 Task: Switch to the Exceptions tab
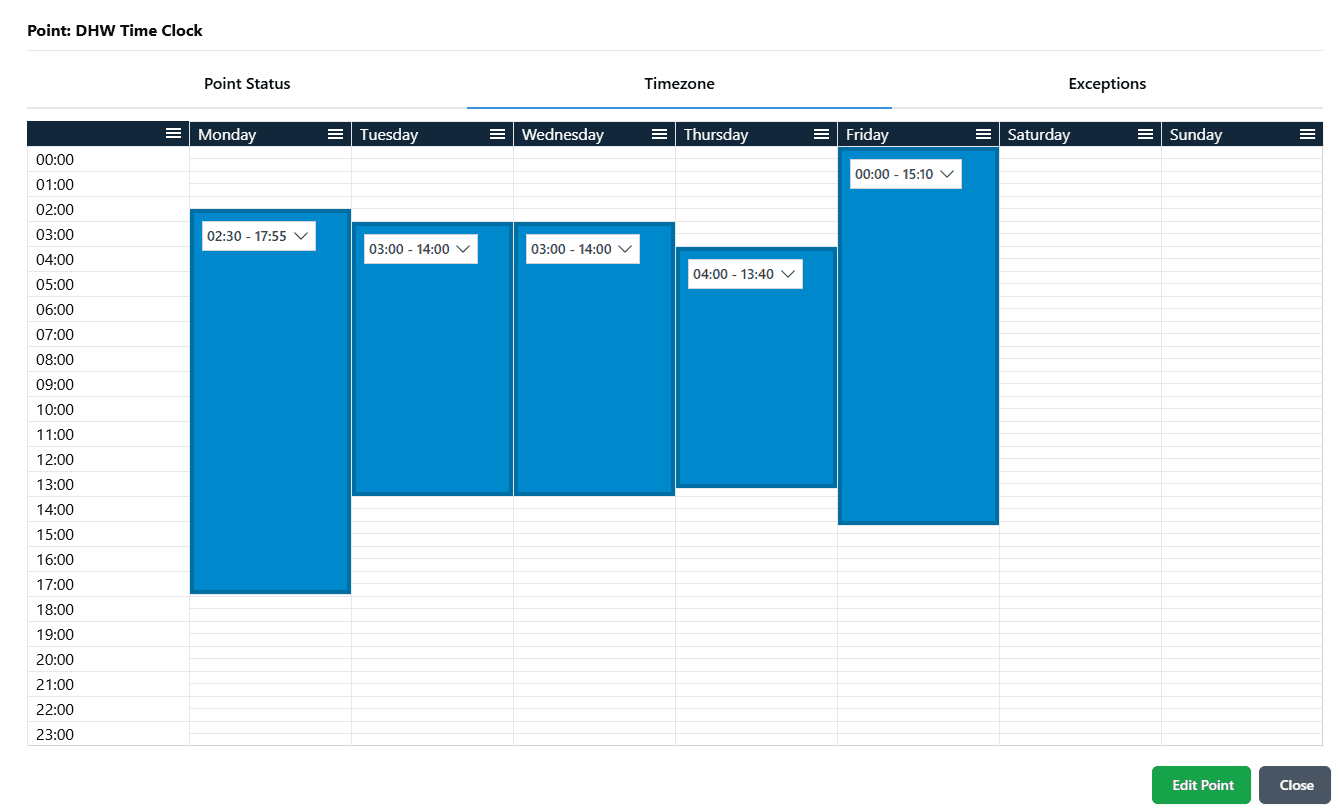pyautogui.click(x=1107, y=84)
